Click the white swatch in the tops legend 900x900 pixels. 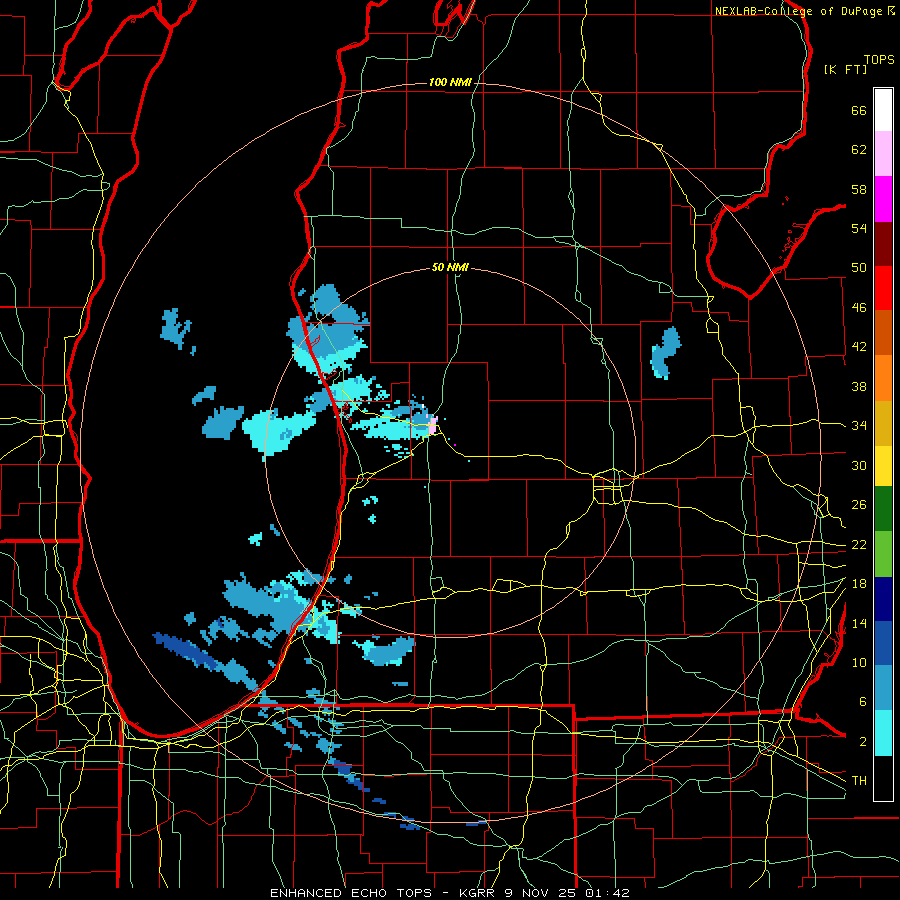(883, 110)
